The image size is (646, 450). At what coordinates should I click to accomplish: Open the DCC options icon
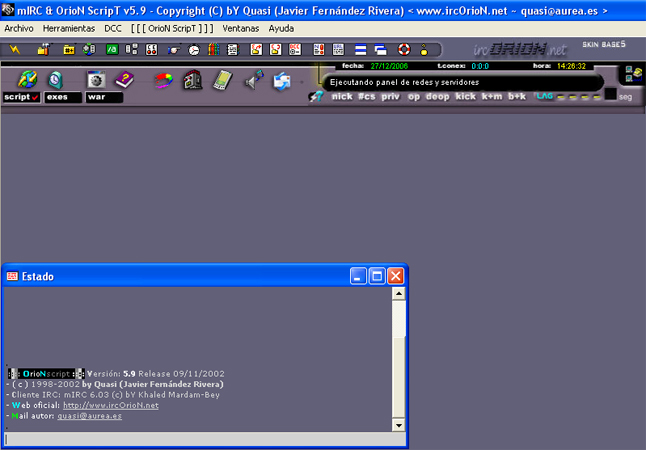pyautogui.click(x=295, y=49)
